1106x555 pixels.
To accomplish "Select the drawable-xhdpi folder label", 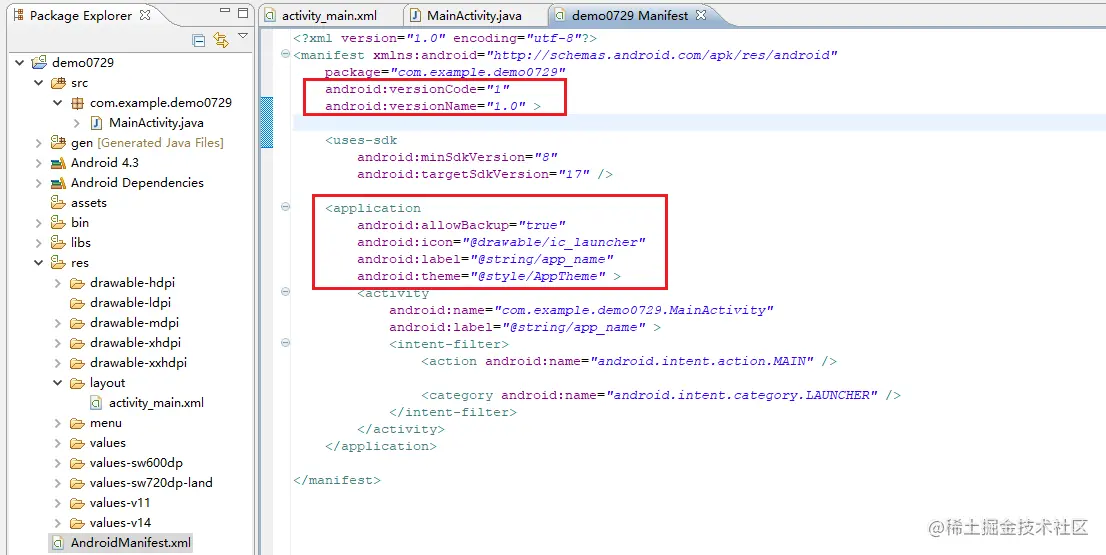I will point(135,343).
